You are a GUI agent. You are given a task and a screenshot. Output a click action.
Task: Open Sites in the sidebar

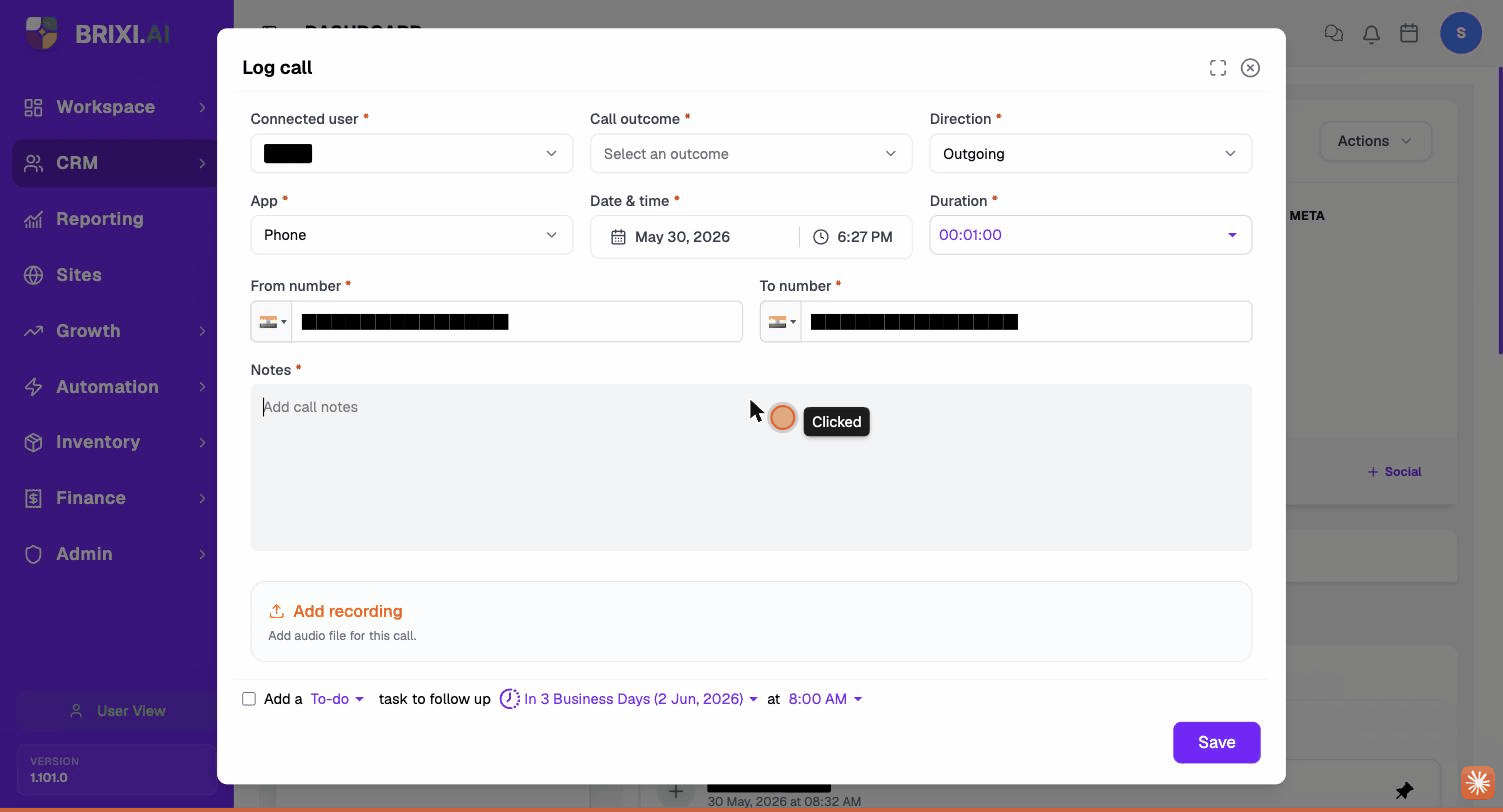tap(115, 275)
